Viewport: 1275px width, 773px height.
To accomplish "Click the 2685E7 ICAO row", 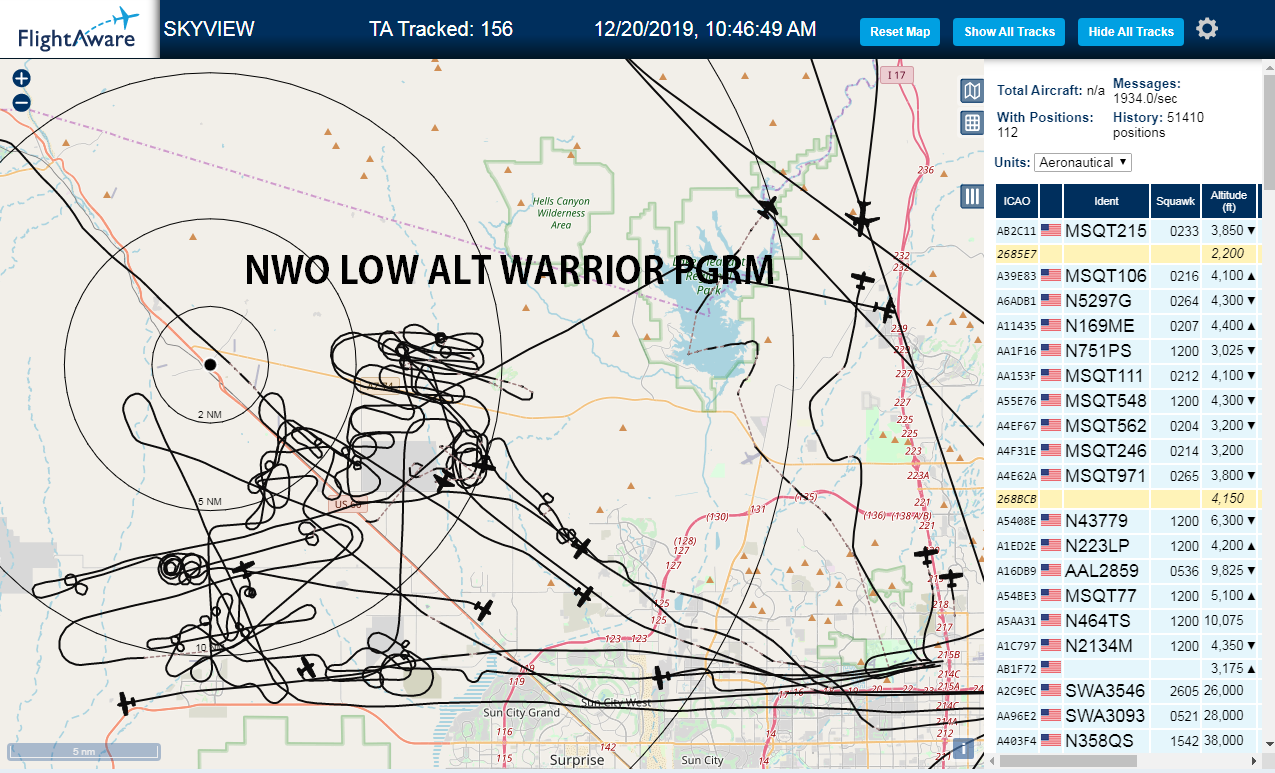I will [x=1127, y=254].
